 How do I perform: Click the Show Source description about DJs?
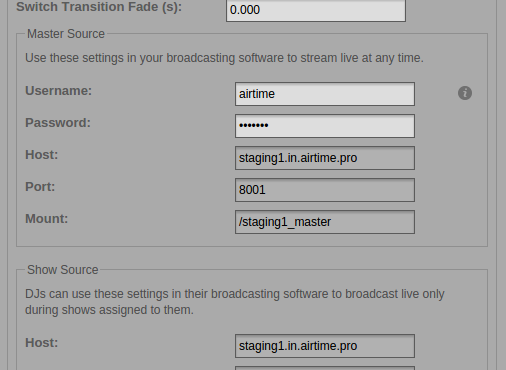click(235, 302)
